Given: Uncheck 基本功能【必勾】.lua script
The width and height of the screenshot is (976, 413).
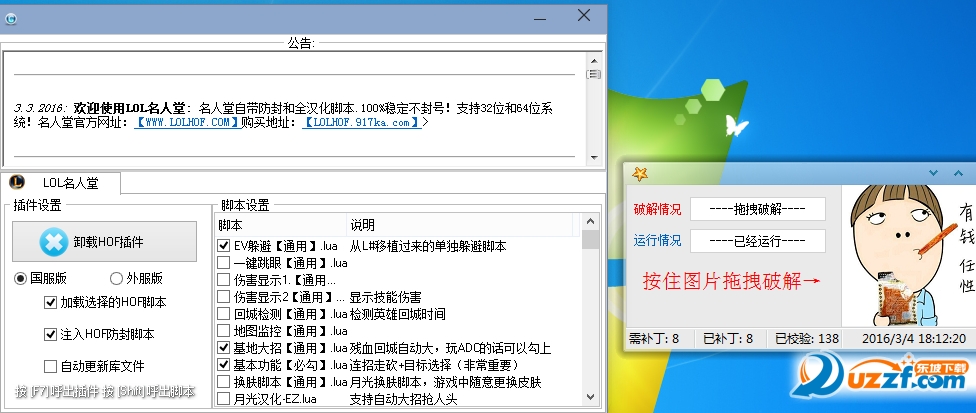Looking at the screenshot, I should tap(223, 364).
